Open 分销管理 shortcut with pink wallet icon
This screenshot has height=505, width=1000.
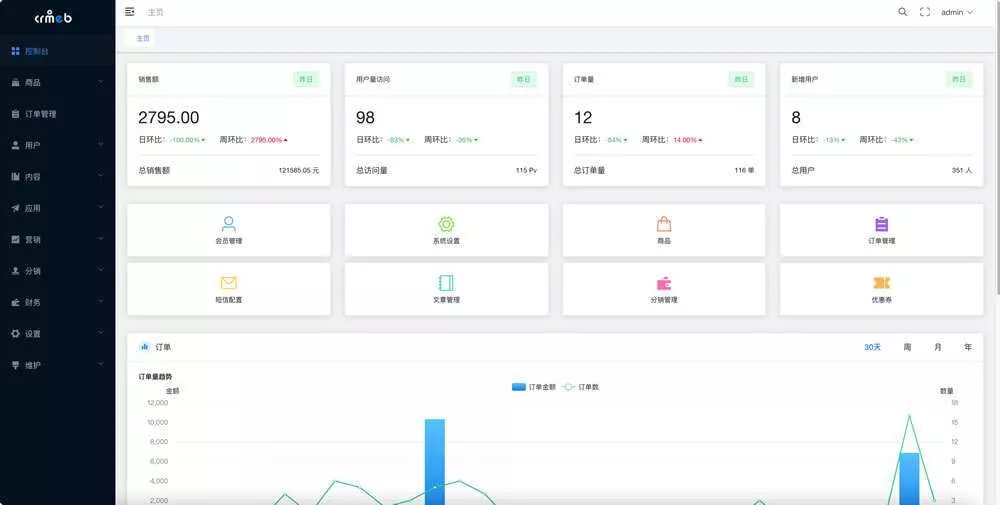click(x=664, y=289)
